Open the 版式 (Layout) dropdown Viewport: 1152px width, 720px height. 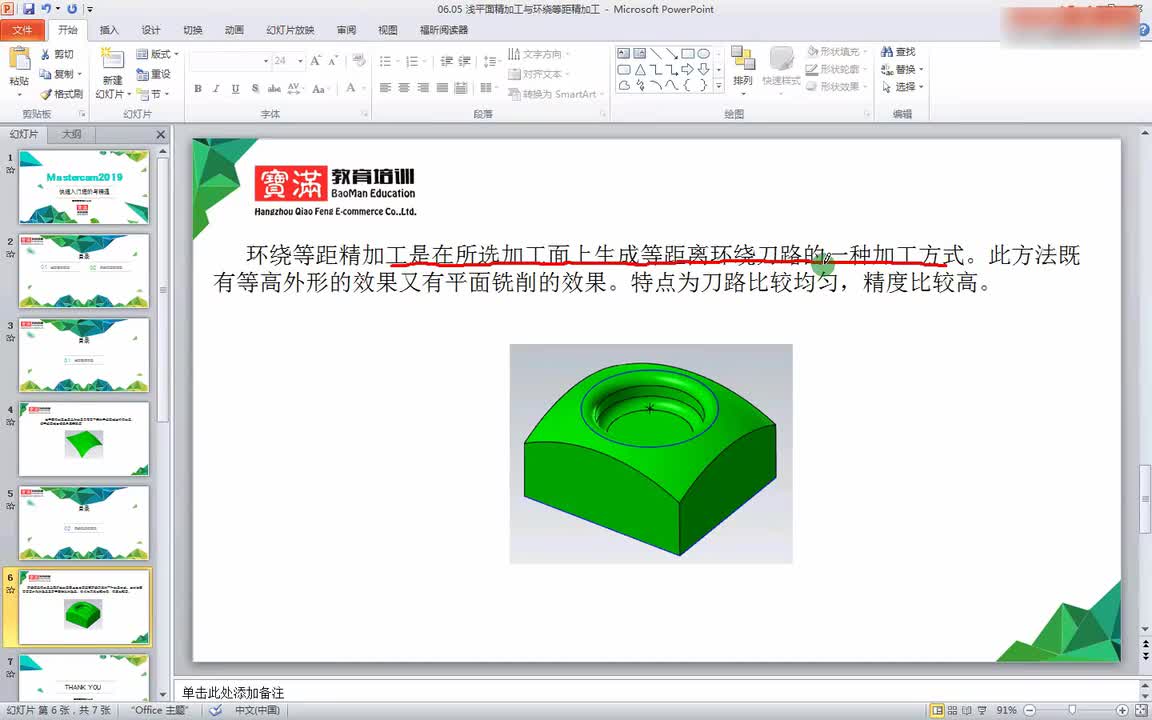157,54
